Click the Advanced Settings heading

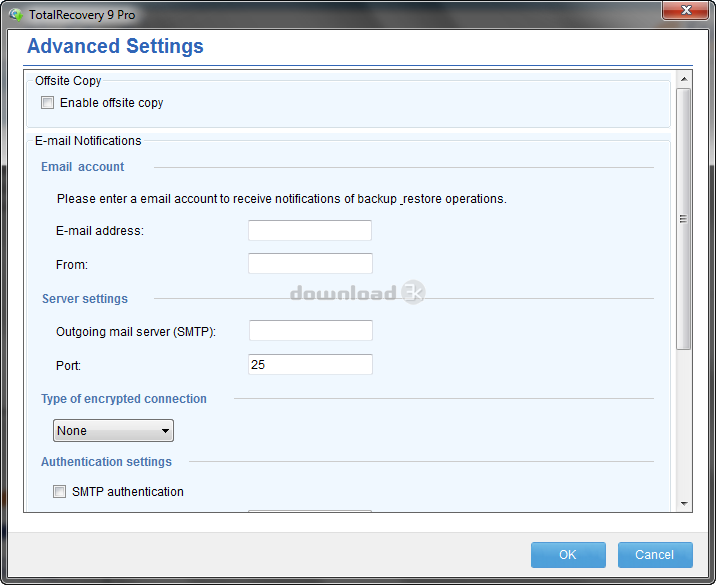[115, 46]
